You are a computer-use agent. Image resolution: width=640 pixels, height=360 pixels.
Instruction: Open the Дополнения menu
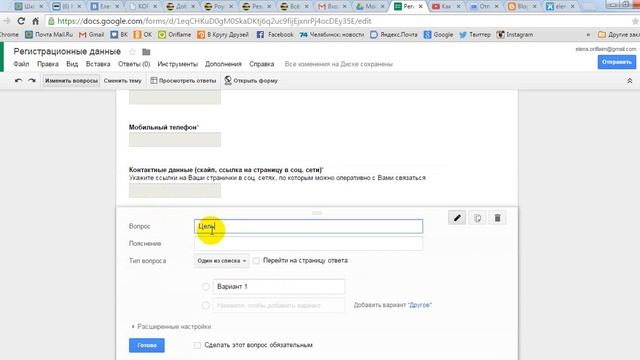coord(223,64)
